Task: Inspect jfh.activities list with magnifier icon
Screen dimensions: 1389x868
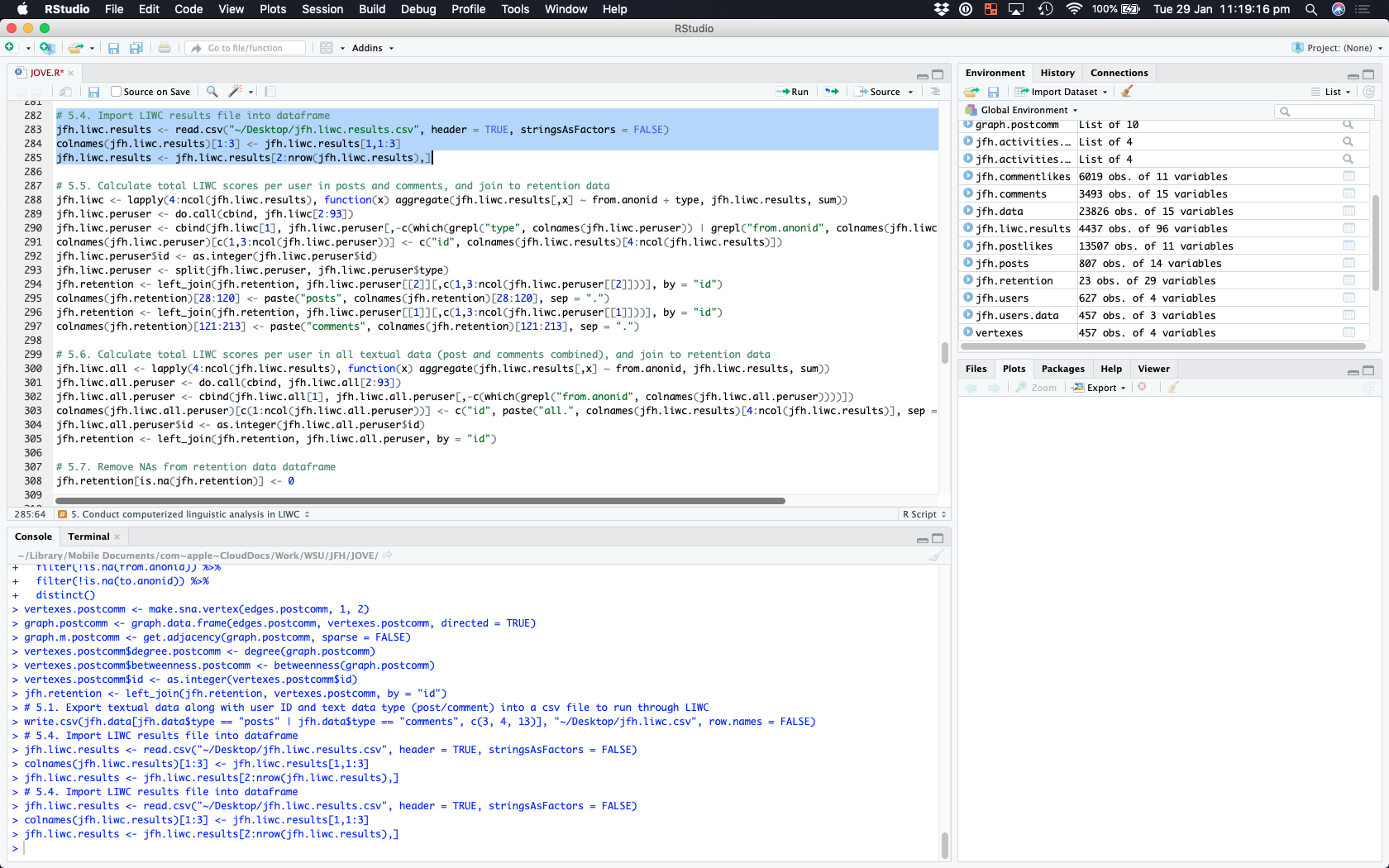Action: (1348, 142)
